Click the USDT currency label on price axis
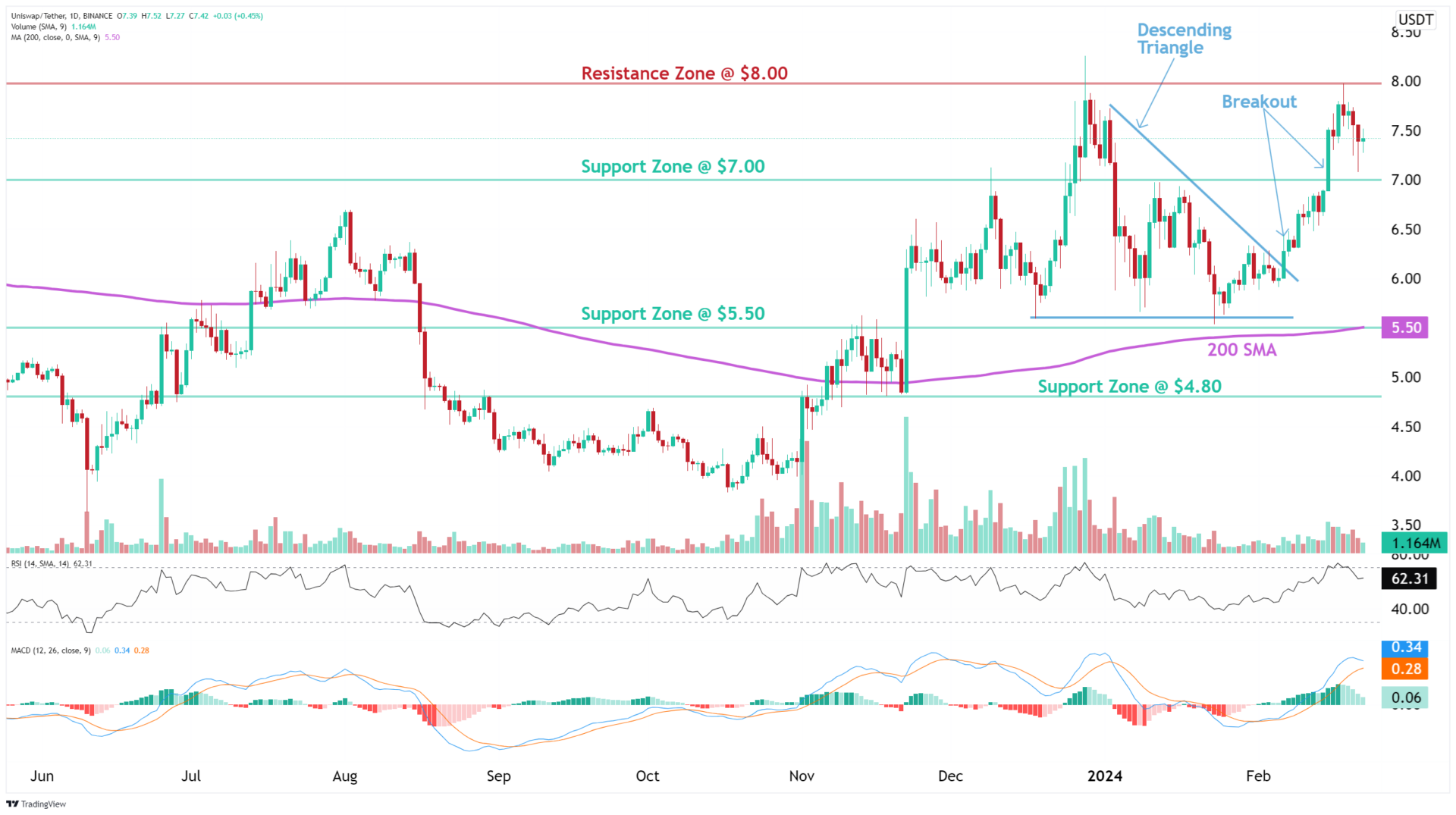 tap(1415, 20)
